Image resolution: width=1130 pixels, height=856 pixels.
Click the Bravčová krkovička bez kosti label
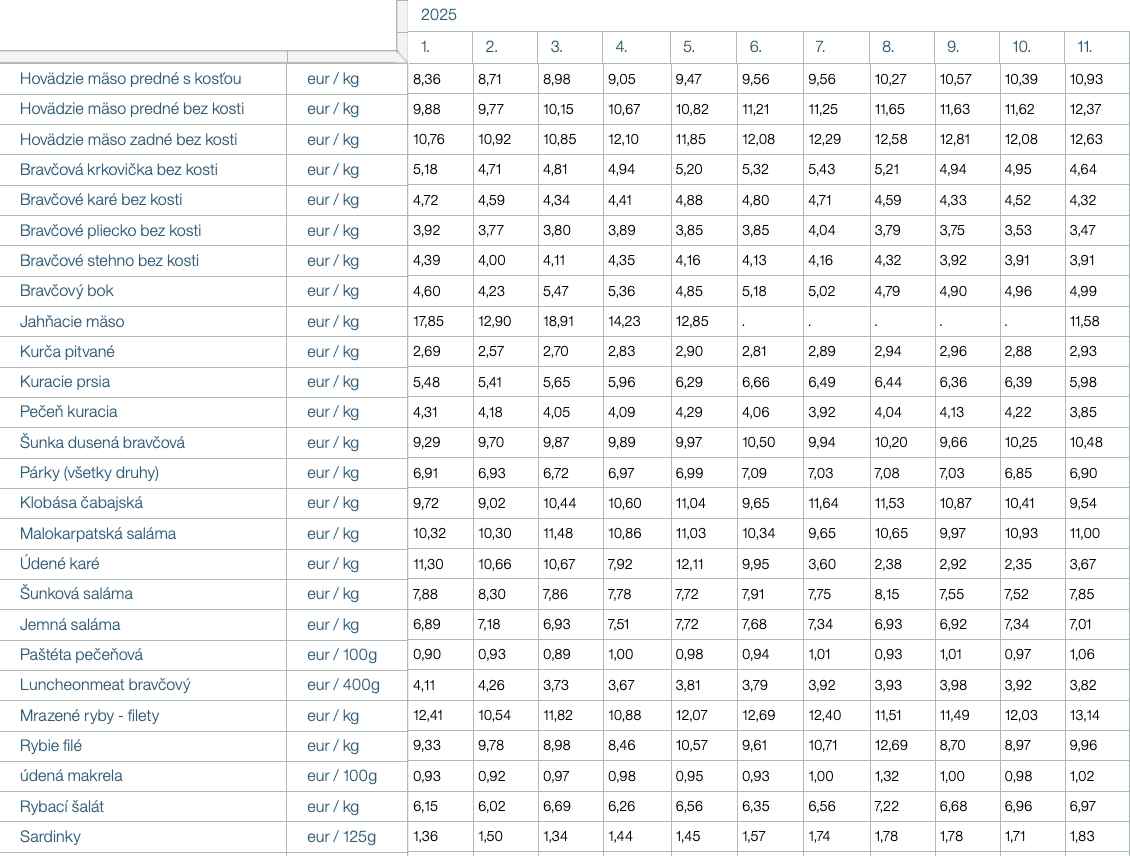point(118,170)
